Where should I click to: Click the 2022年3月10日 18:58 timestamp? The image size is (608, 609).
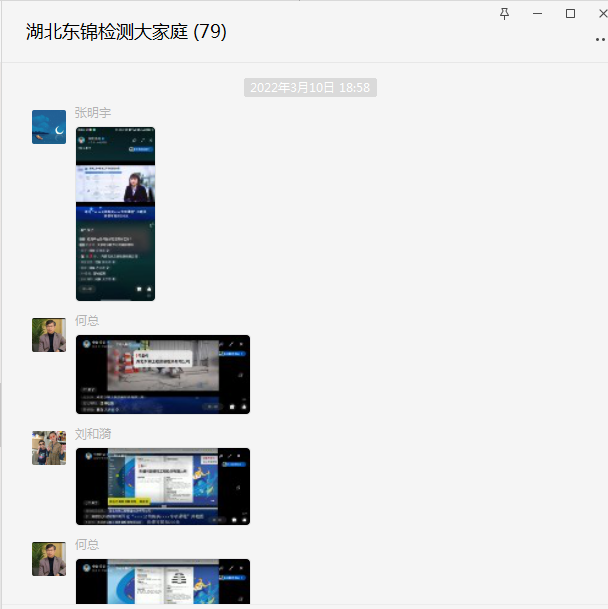coord(310,88)
